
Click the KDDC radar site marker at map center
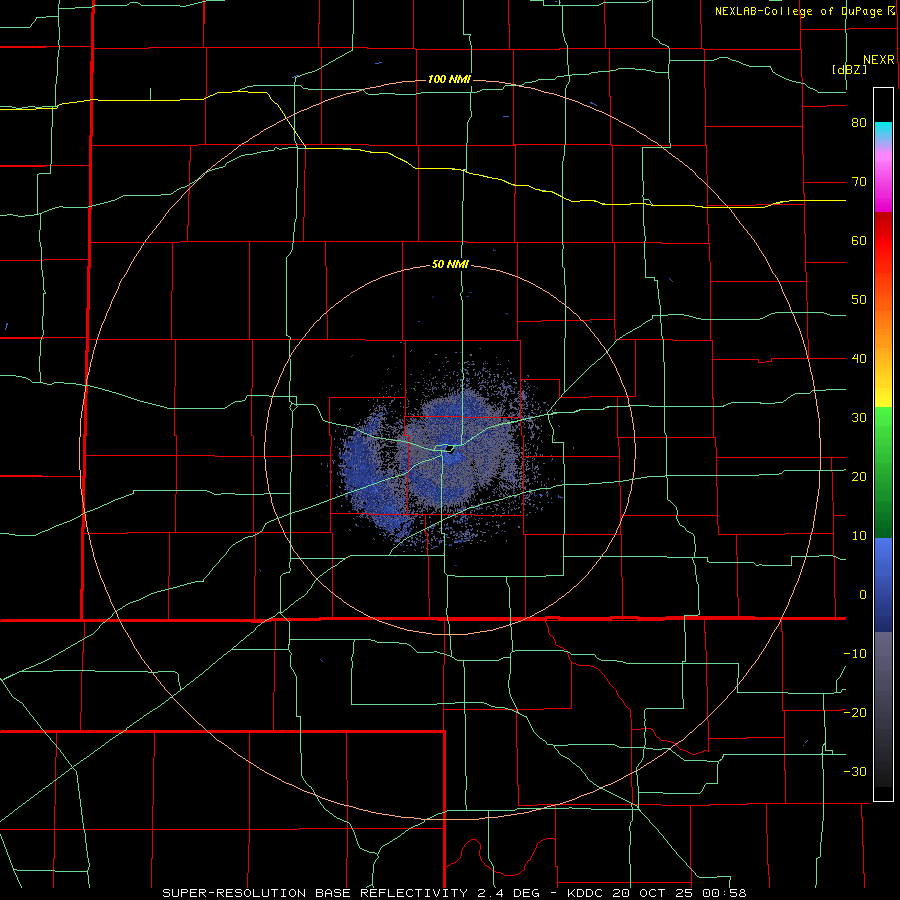click(449, 449)
